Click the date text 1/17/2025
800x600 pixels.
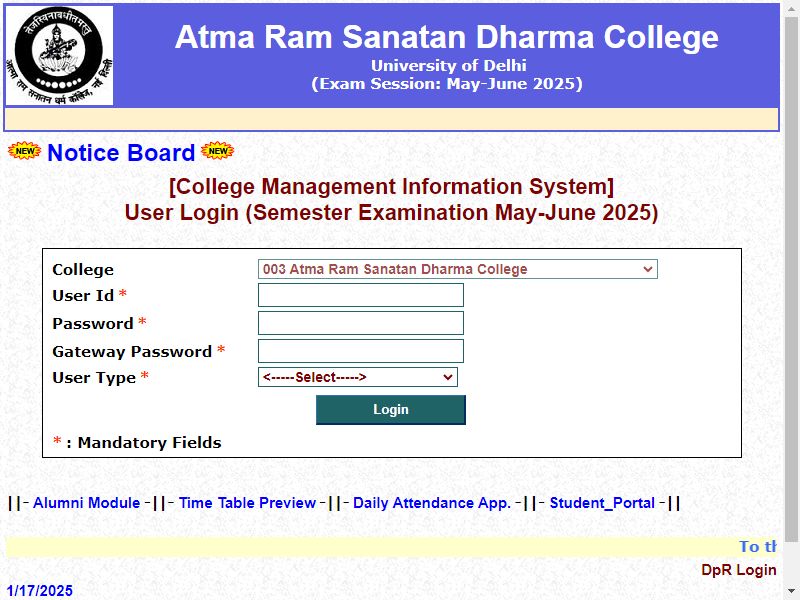pos(39,591)
